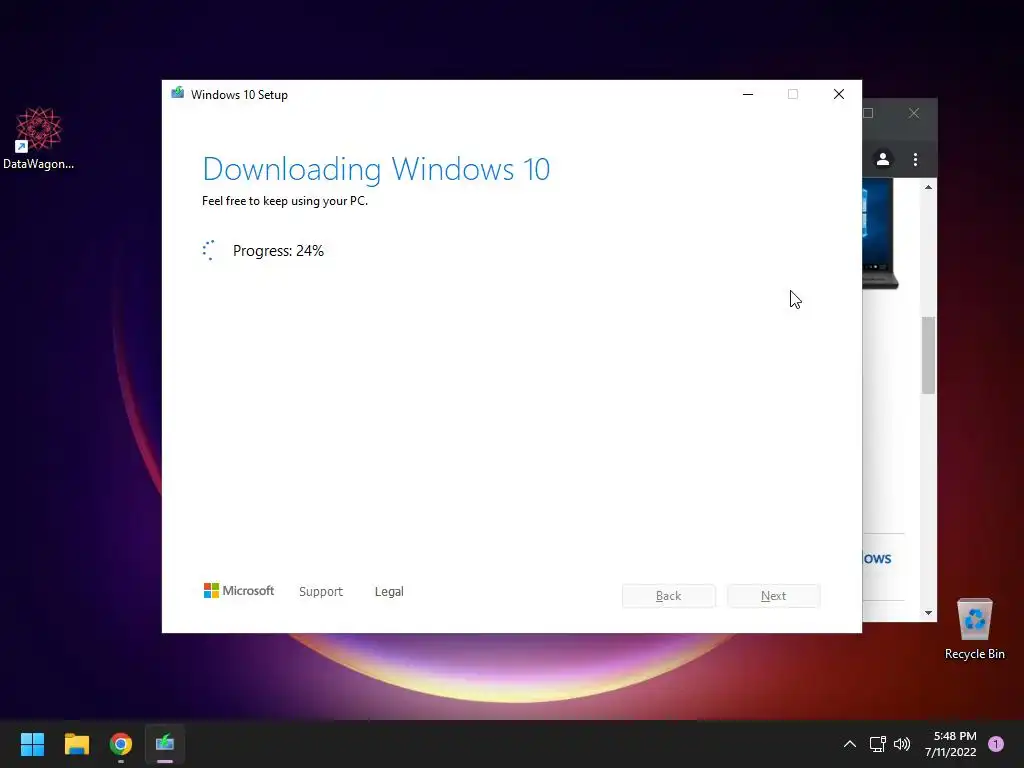Select the DataWagon desktop shortcut

click(39, 138)
